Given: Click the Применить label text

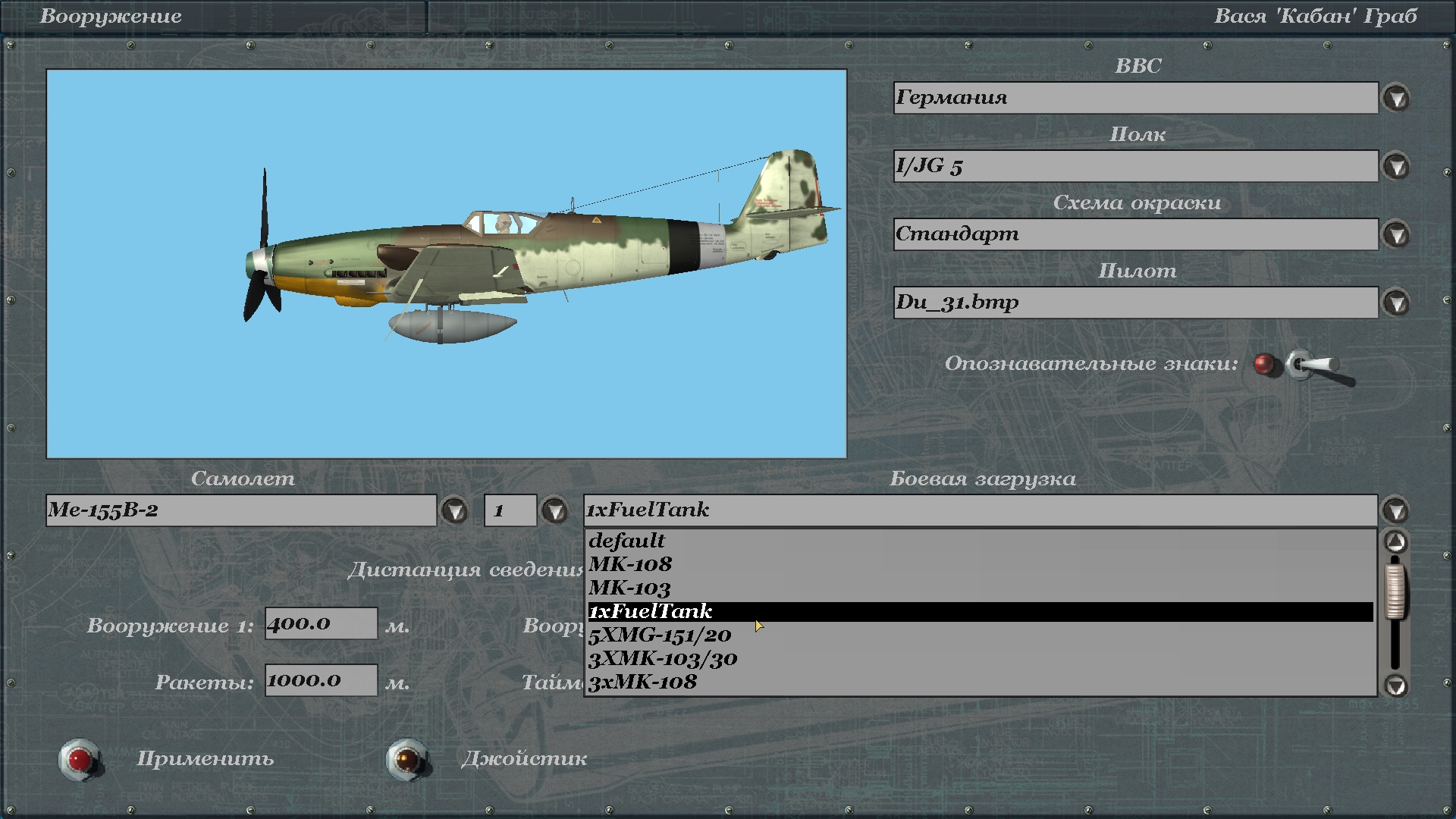Looking at the screenshot, I should 205,758.
